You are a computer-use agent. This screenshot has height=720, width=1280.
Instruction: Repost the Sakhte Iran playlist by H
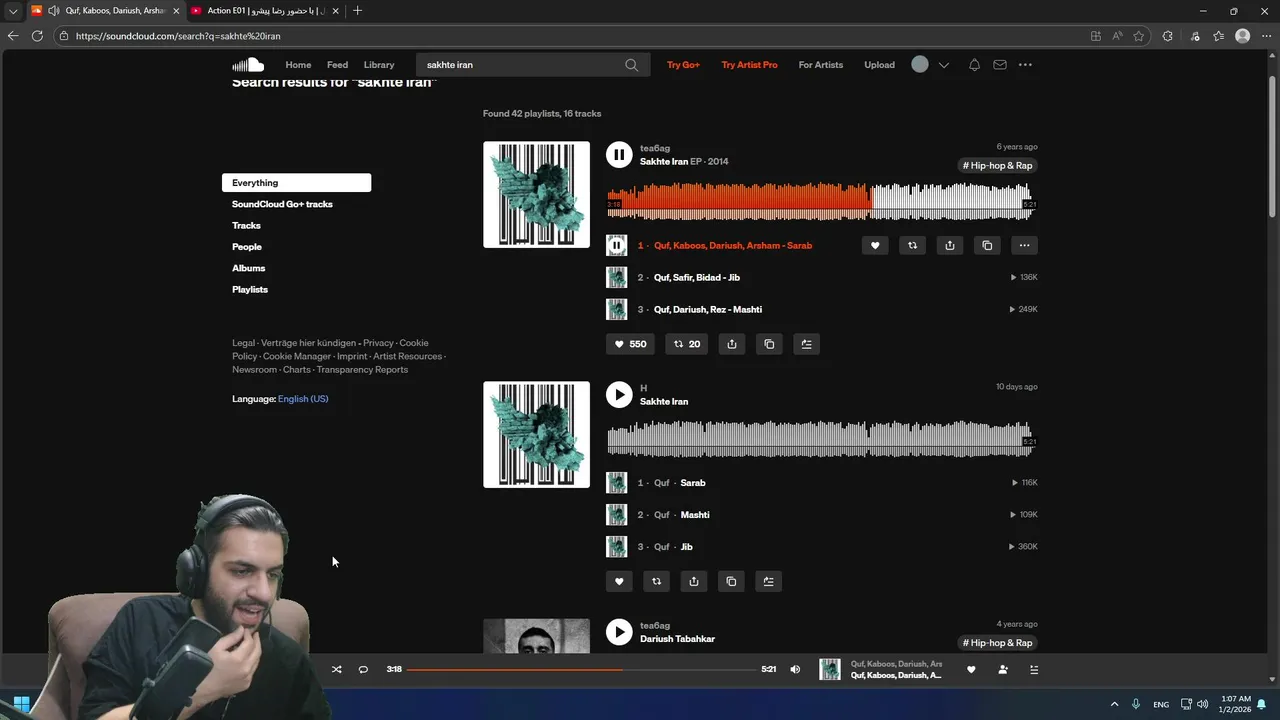pyautogui.click(x=656, y=581)
